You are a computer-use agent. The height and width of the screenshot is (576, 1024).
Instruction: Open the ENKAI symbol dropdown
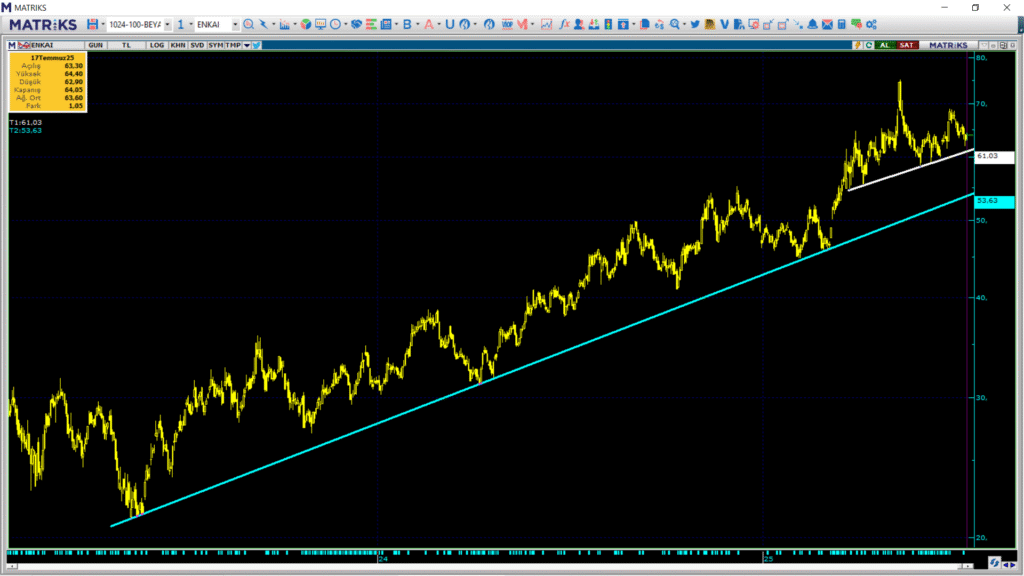click(234, 24)
